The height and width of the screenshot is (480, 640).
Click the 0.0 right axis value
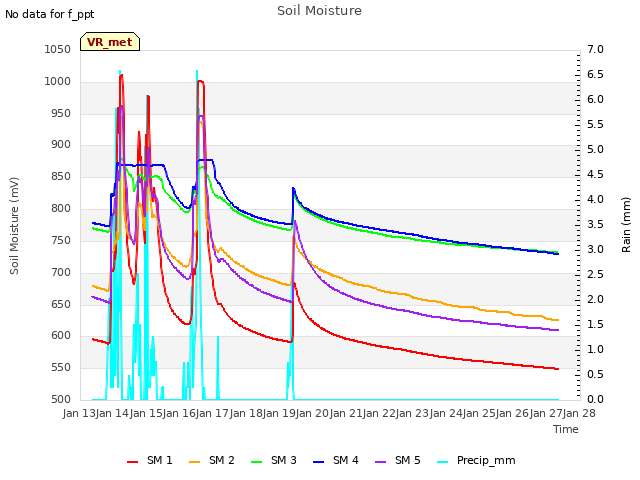coord(596,400)
